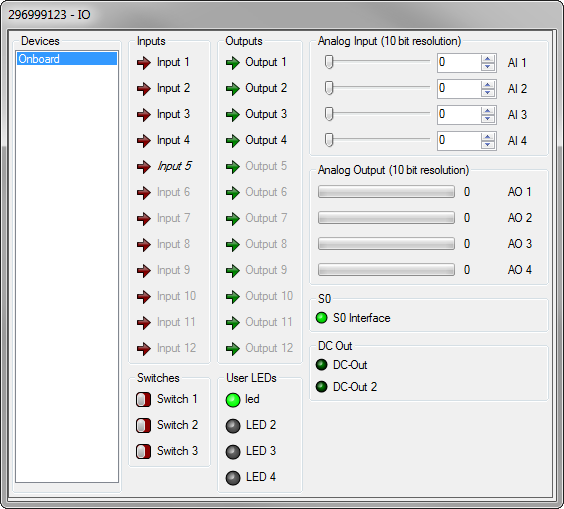Image resolution: width=564 pixels, height=509 pixels.
Task: Click the AO 3 progress bar
Action: click(386, 244)
